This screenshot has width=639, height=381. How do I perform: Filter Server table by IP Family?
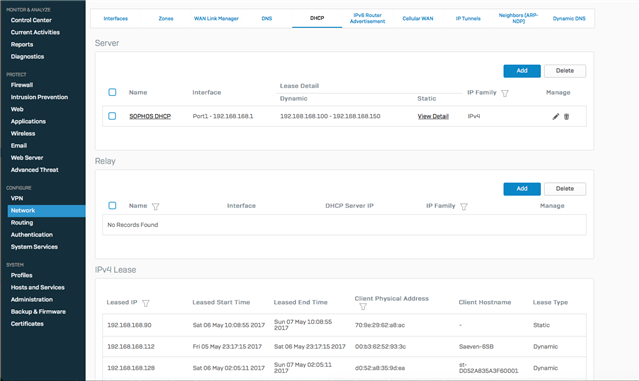click(505, 93)
